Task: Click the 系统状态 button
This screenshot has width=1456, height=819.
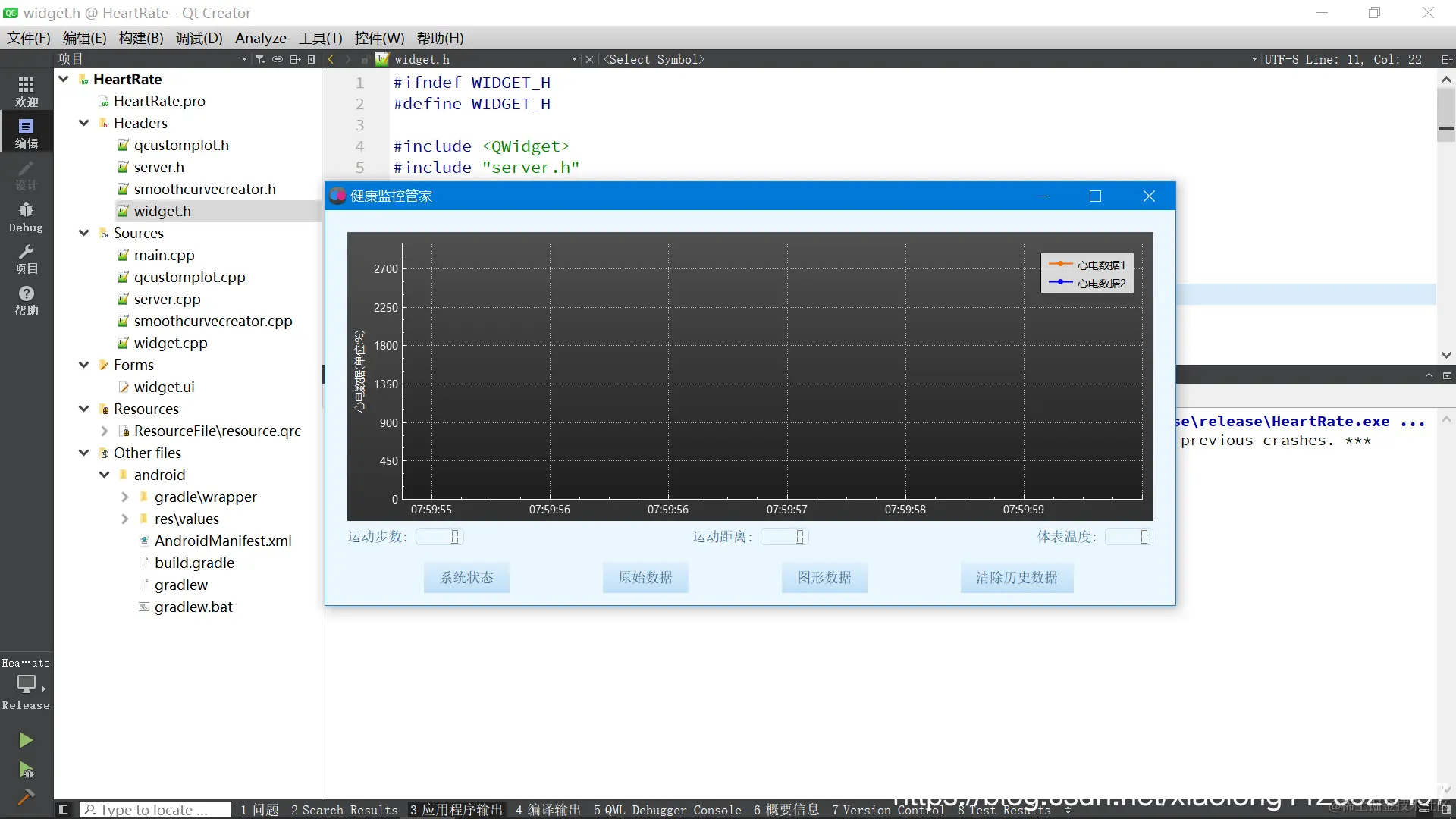Action: (x=466, y=577)
